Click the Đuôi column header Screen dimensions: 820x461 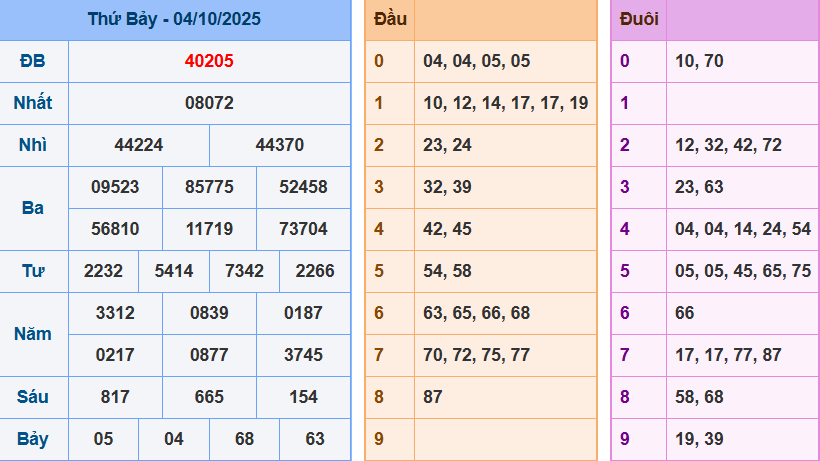639,19
